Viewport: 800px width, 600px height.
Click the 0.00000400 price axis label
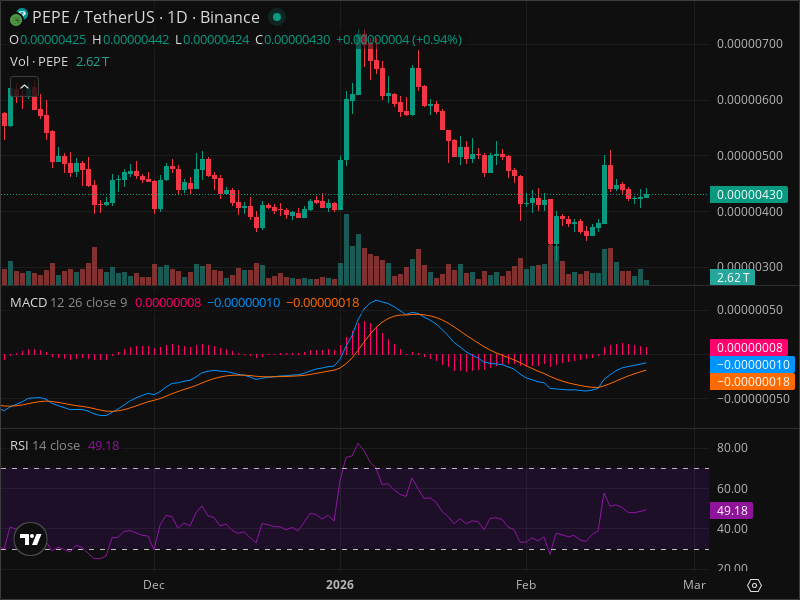749,212
